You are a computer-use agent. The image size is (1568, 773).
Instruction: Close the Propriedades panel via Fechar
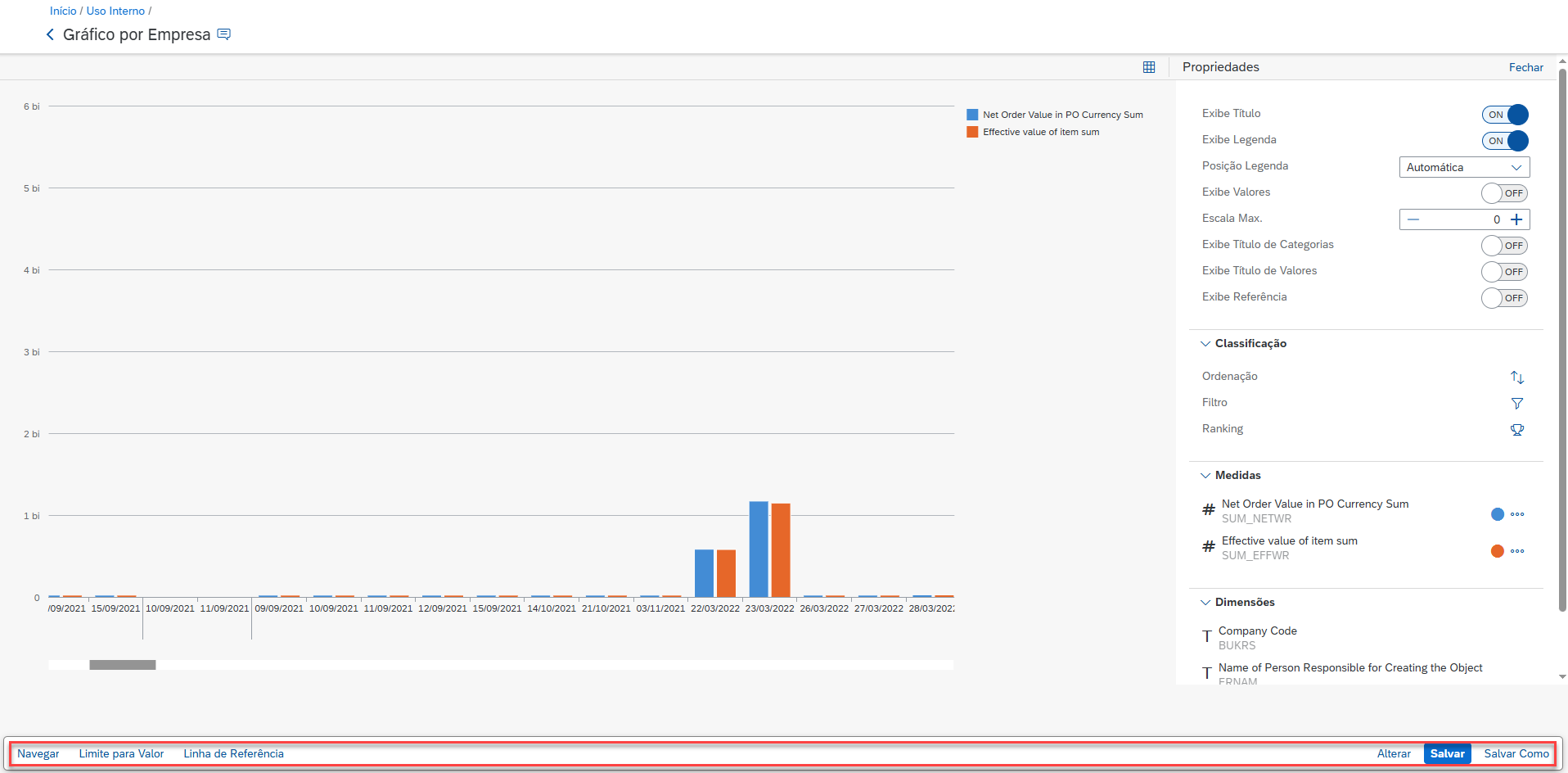[1525, 67]
